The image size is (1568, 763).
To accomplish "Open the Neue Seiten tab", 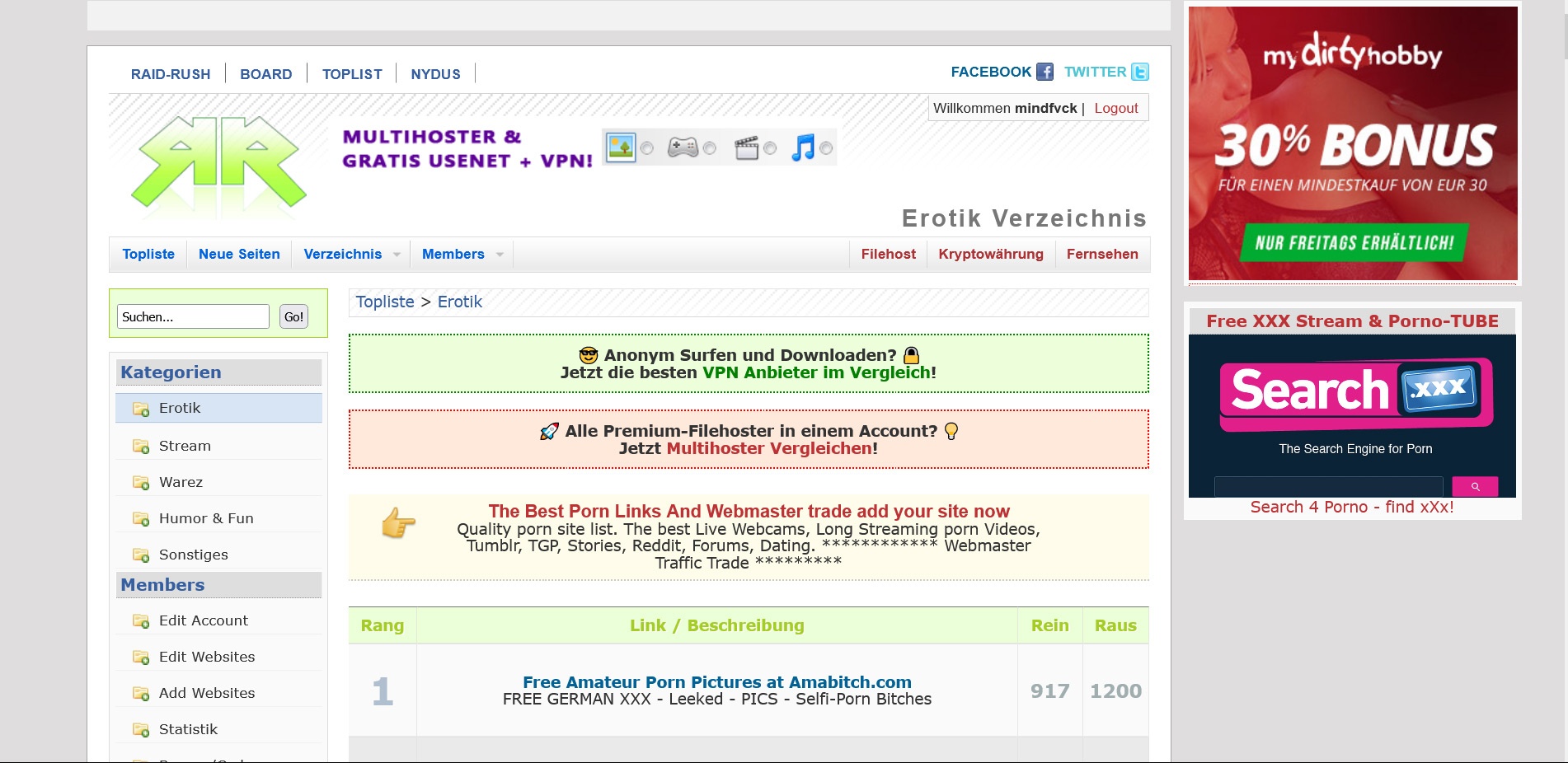I will point(239,254).
